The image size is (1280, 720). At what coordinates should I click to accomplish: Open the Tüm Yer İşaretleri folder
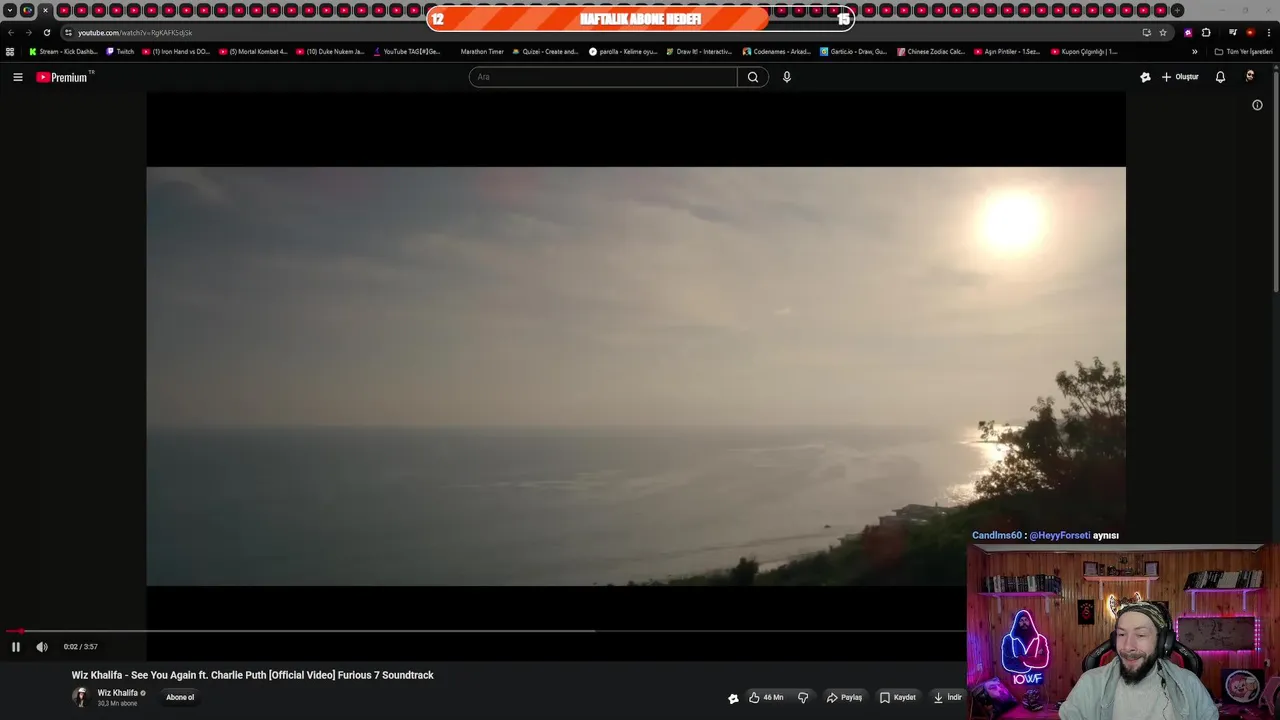click(x=1243, y=52)
